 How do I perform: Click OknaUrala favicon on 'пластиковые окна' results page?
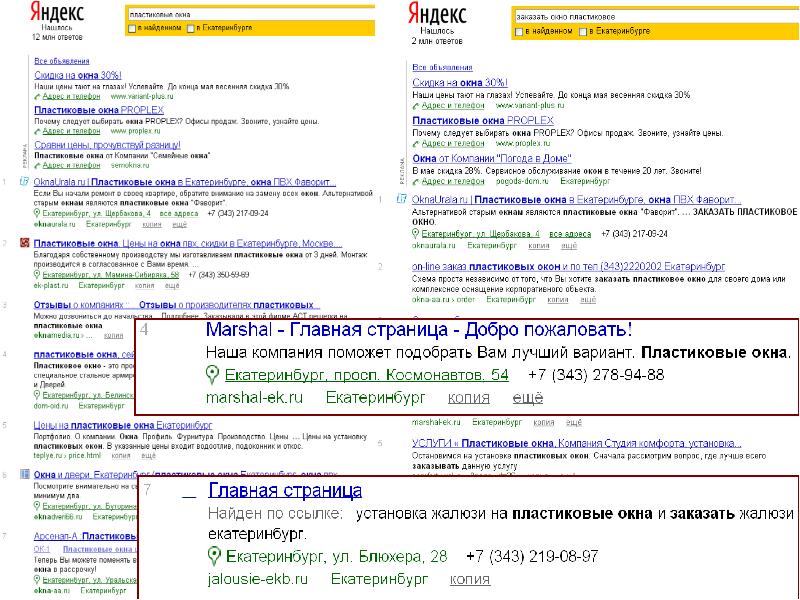pos(24,181)
